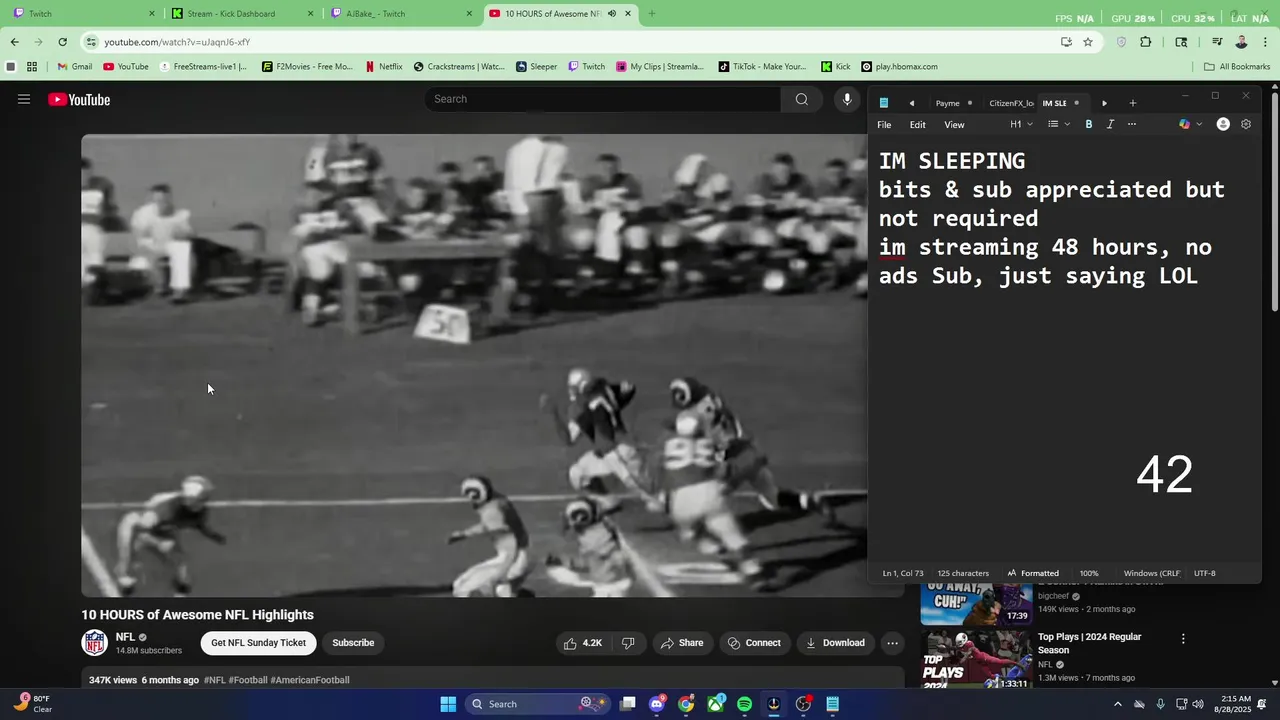The height and width of the screenshot is (720, 1280).
Task: Open the more options for Top Plays video
Action: [1183, 639]
